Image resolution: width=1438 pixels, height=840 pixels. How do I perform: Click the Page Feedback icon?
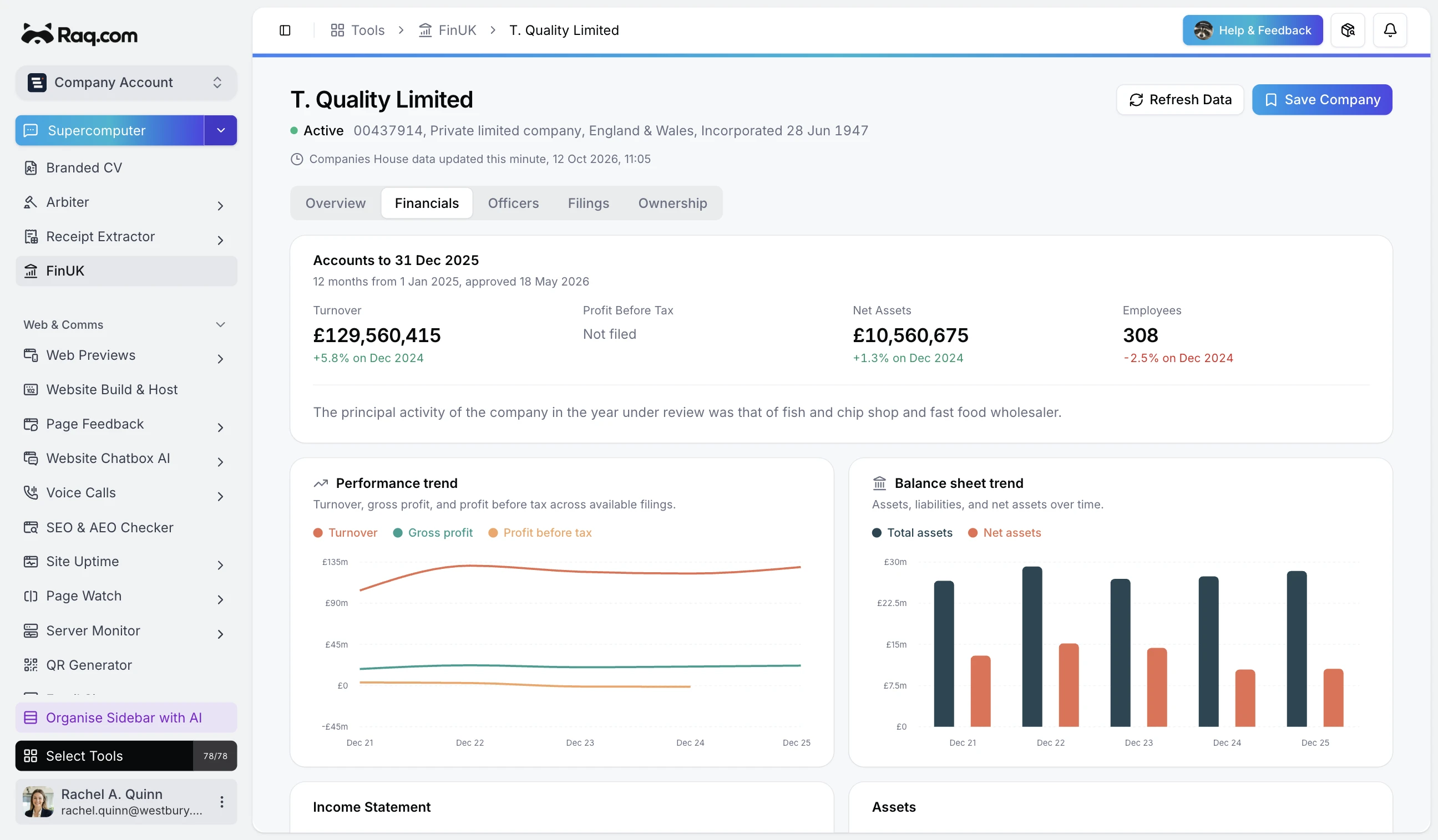click(x=31, y=424)
